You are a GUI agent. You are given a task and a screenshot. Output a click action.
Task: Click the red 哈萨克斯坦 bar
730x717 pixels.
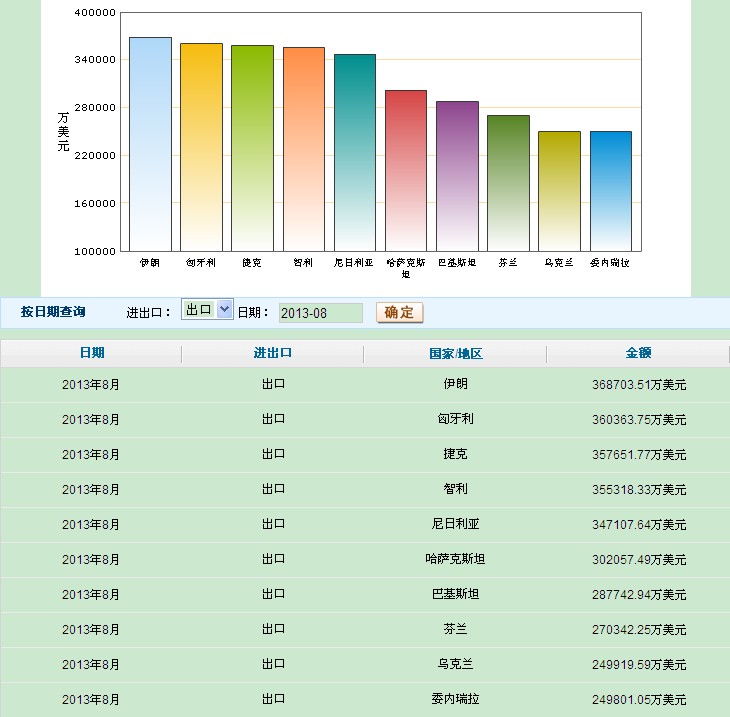405,170
